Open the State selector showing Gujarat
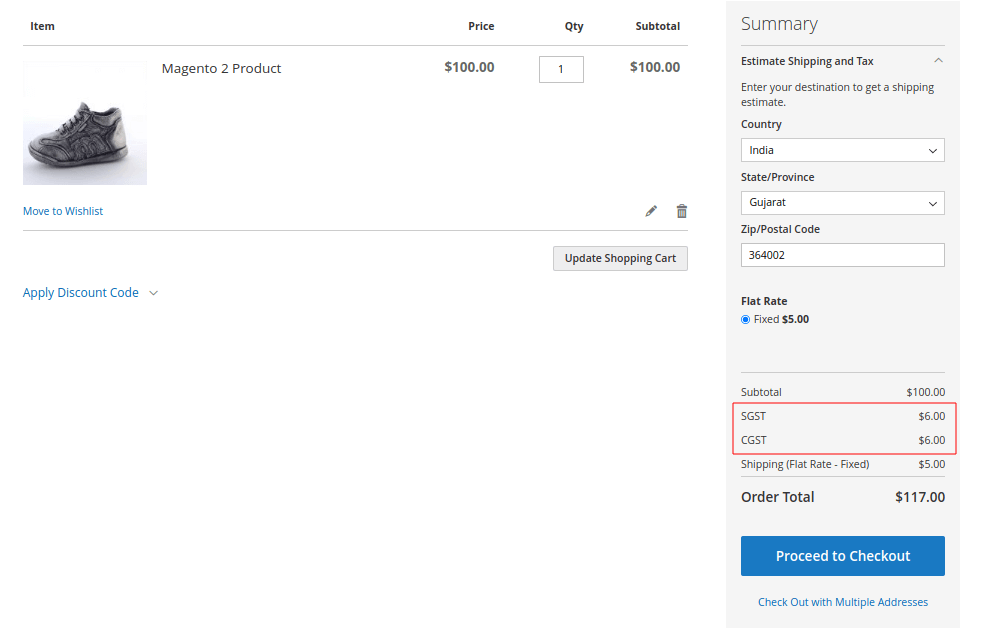The image size is (983, 634). coord(842,202)
